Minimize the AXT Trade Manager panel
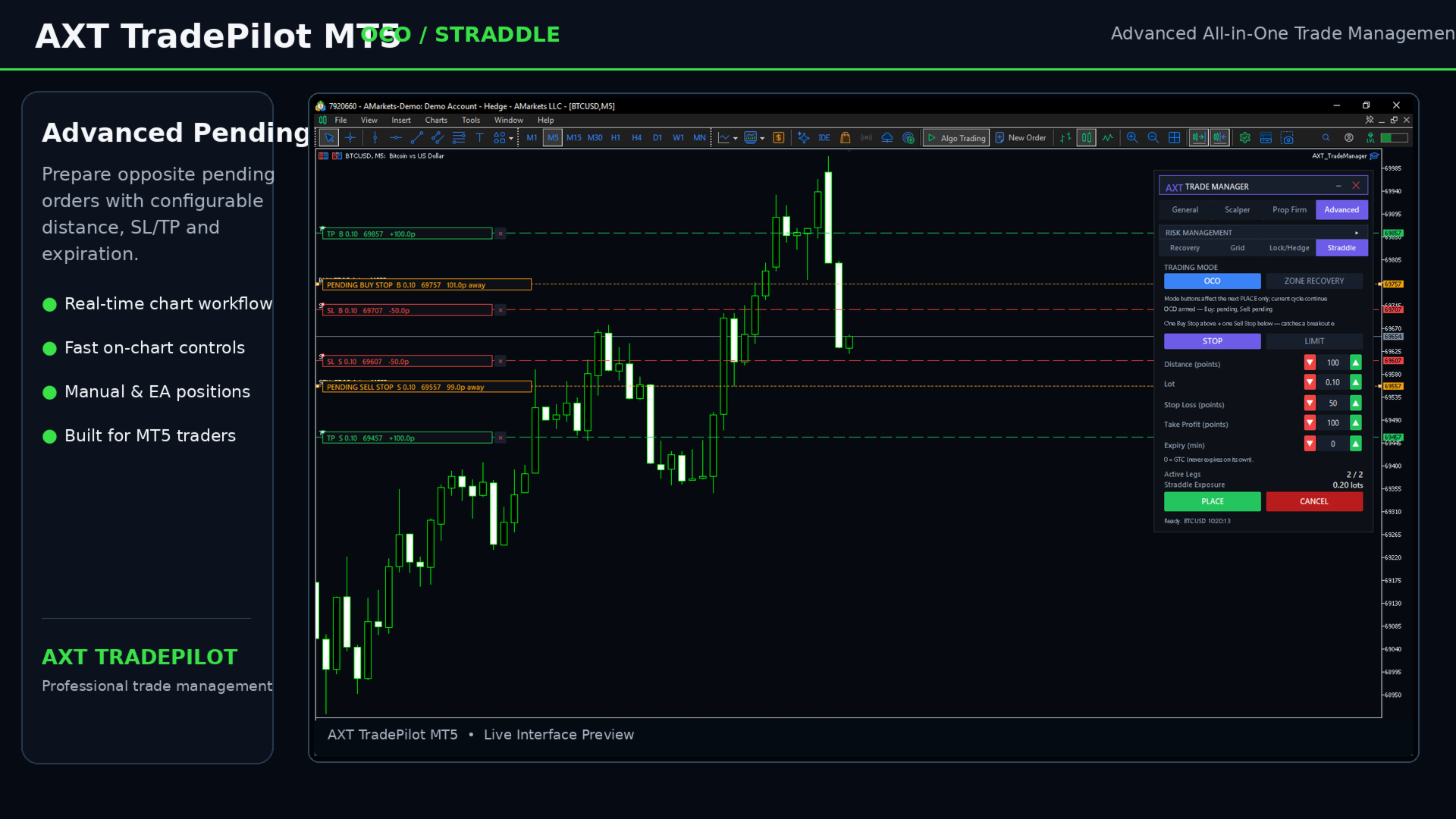1456x819 pixels. [1338, 186]
